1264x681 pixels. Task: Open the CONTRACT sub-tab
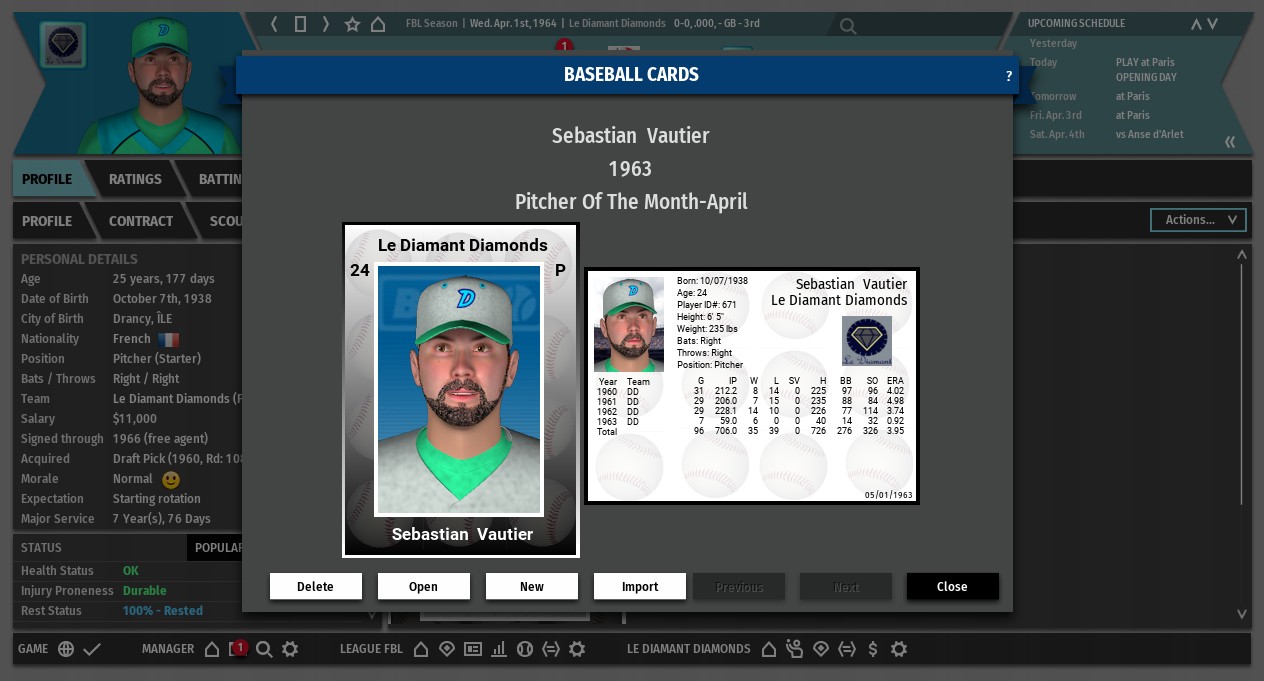pyautogui.click(x=141, y=221)
